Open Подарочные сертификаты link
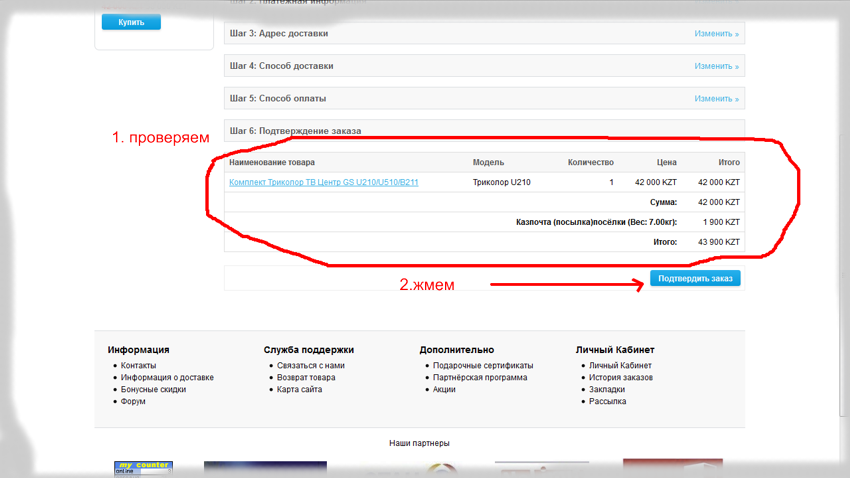This screenshot has width=850, height=478. pyautogui.click(x=483, y=365)
